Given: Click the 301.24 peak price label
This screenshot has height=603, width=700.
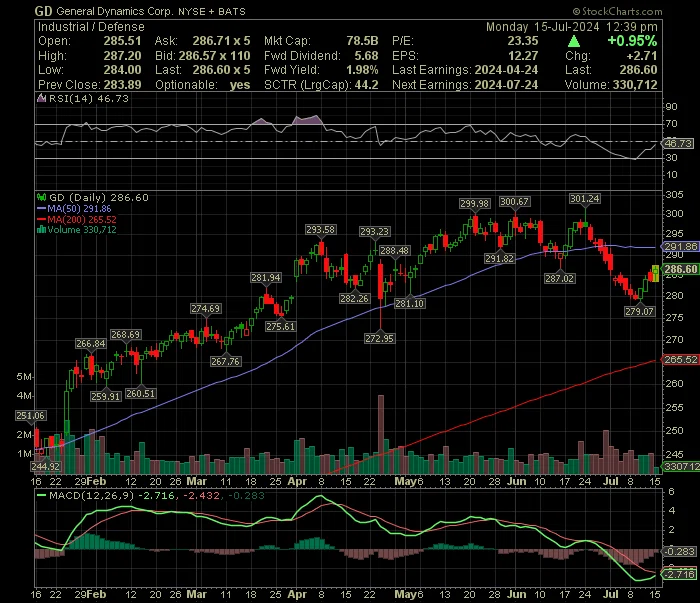Looking at the screenshot, I should coord(584,198).
